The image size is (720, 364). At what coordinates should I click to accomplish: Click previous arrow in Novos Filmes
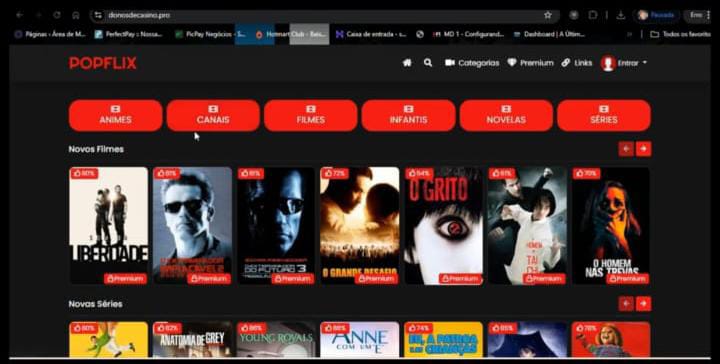[x=626, y=149]
